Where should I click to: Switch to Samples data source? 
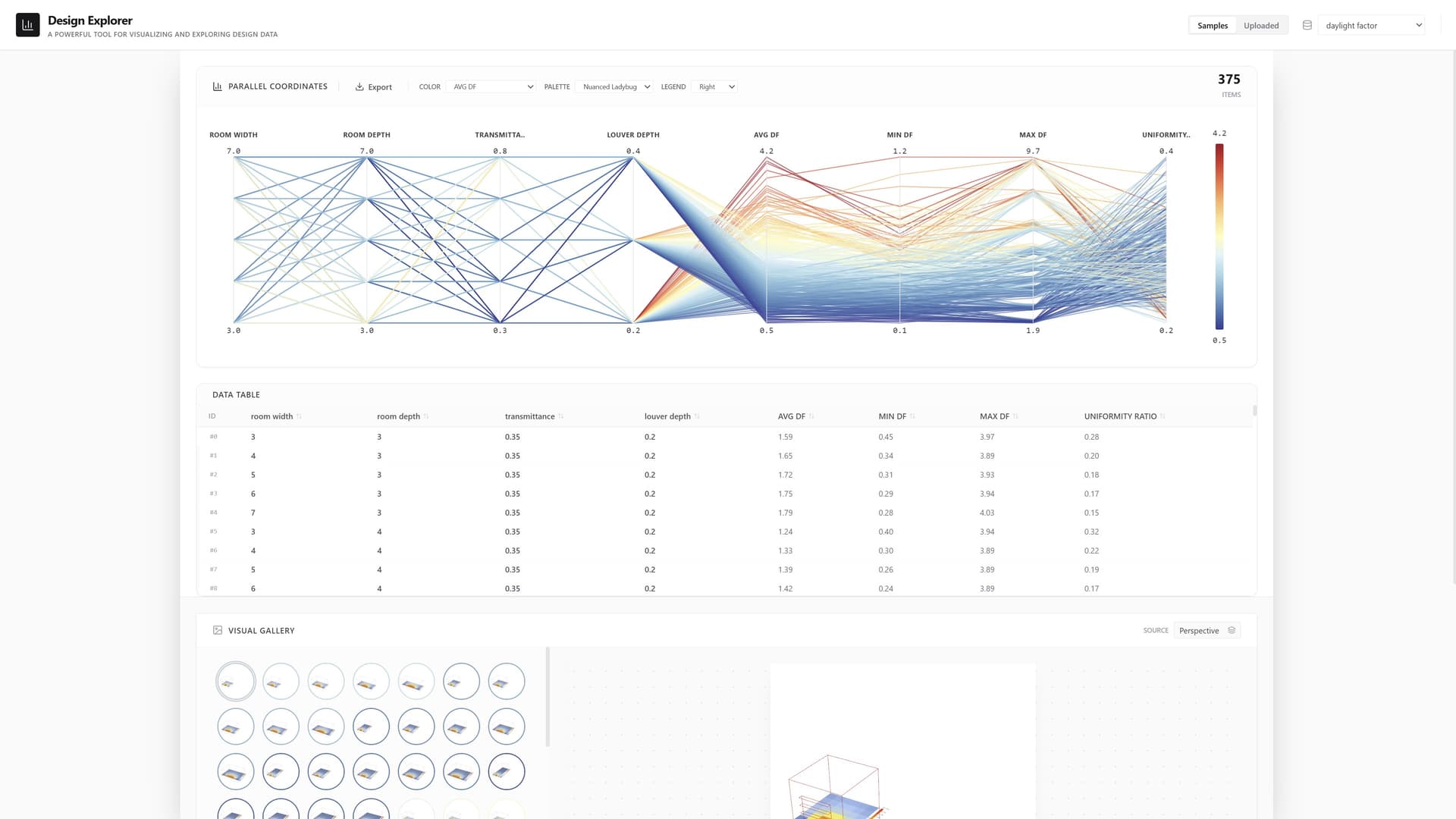[x=1212, y=26]
